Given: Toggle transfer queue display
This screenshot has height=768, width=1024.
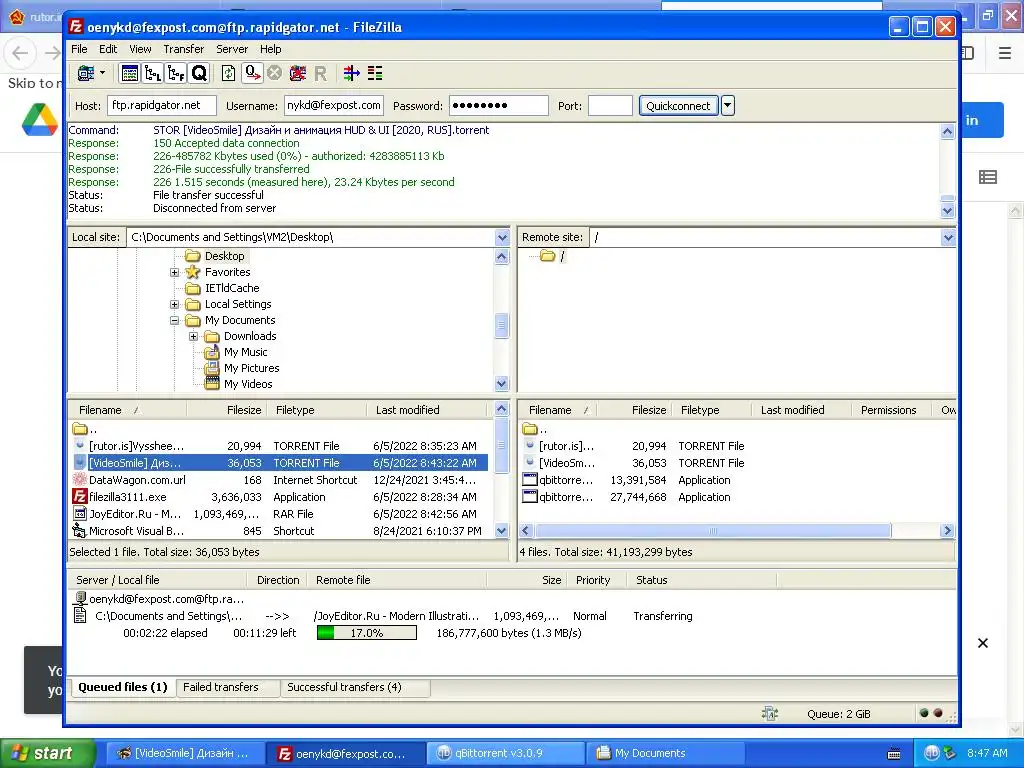Looking at the screenshot, I should (199, 73).
